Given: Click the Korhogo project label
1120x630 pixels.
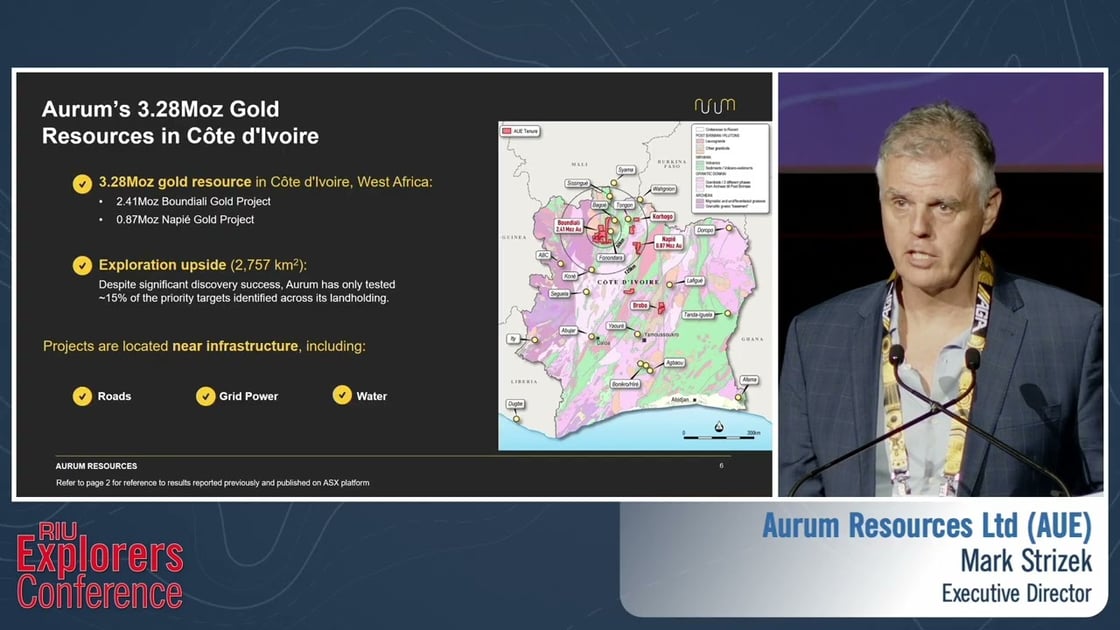Looking at the screenshot, I should tap(663, 215).
